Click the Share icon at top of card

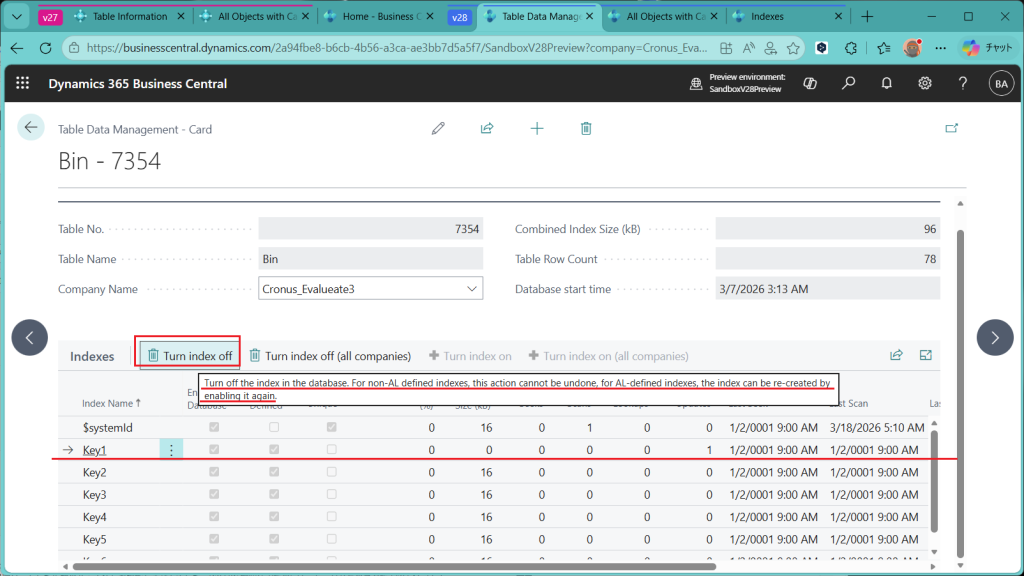point(487,128)
